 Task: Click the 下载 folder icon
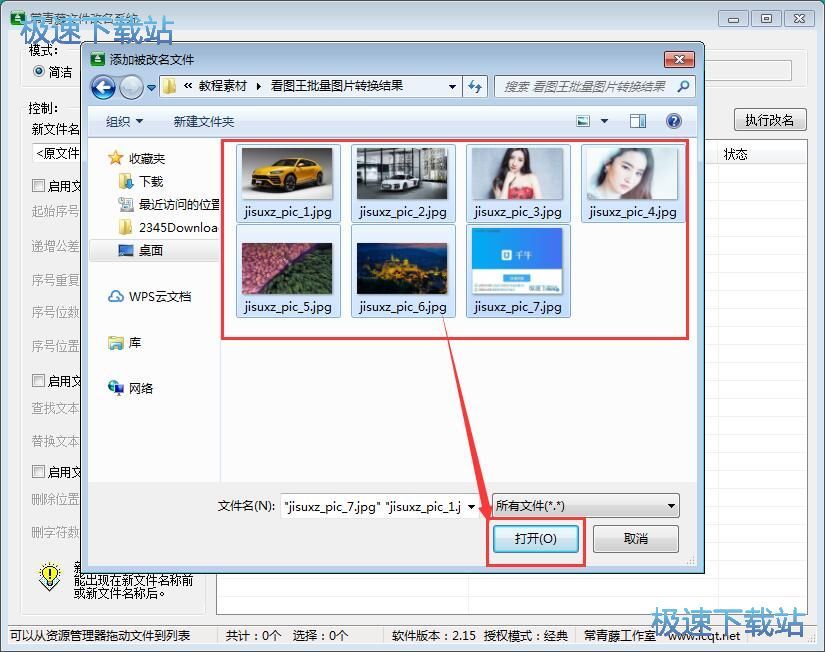[126, 182]
